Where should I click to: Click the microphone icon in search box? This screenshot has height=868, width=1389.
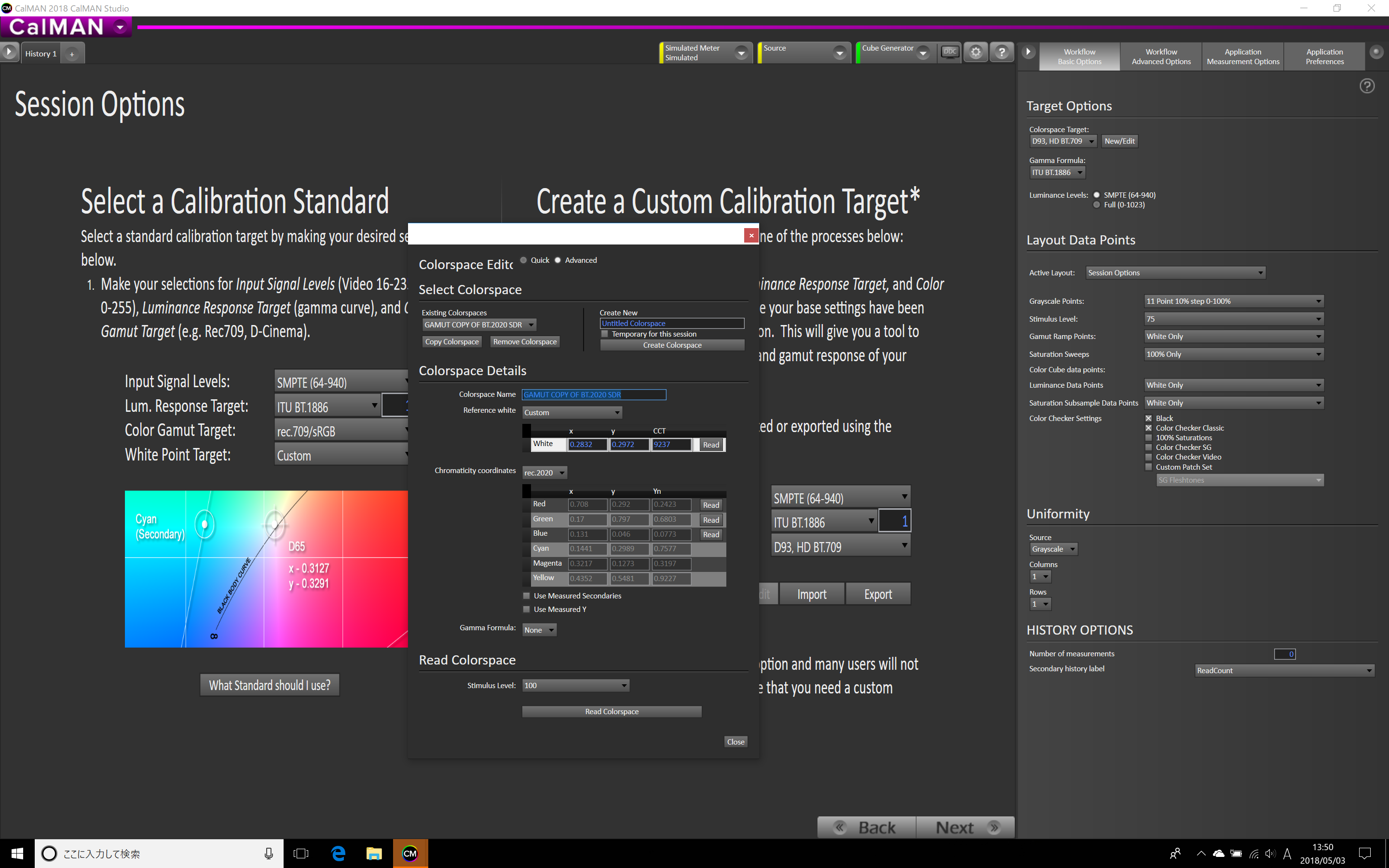[269, 853]
